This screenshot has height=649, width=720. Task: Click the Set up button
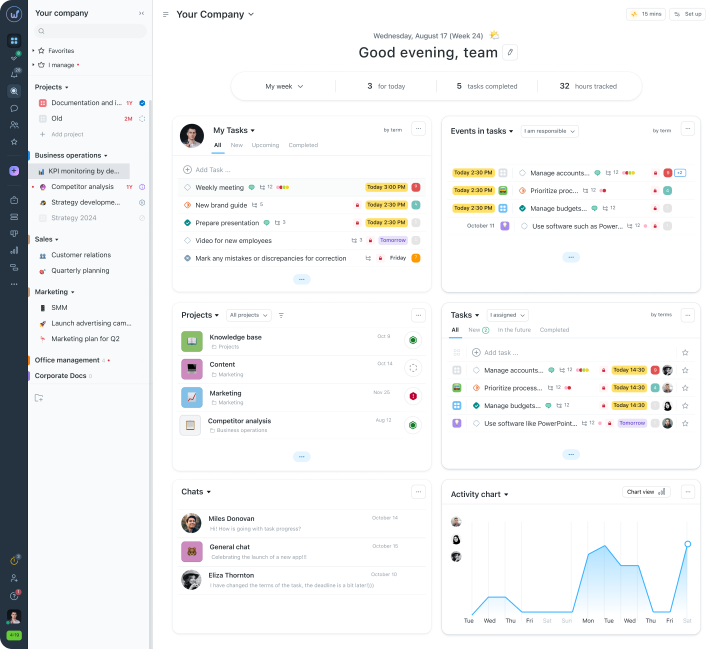[687, 14]
